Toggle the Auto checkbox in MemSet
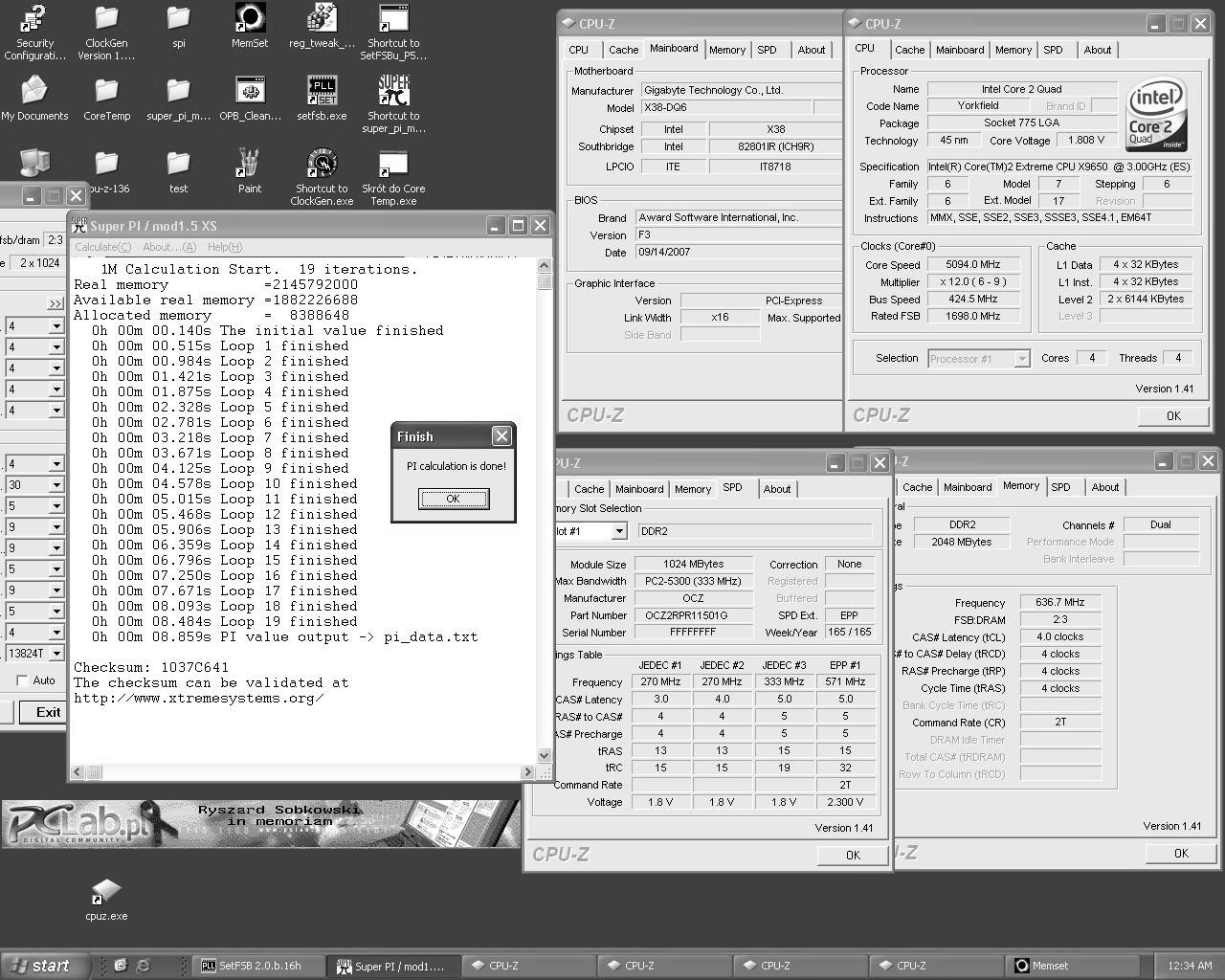Viewport: 1225px width, 980px height. tap(22, 680)
